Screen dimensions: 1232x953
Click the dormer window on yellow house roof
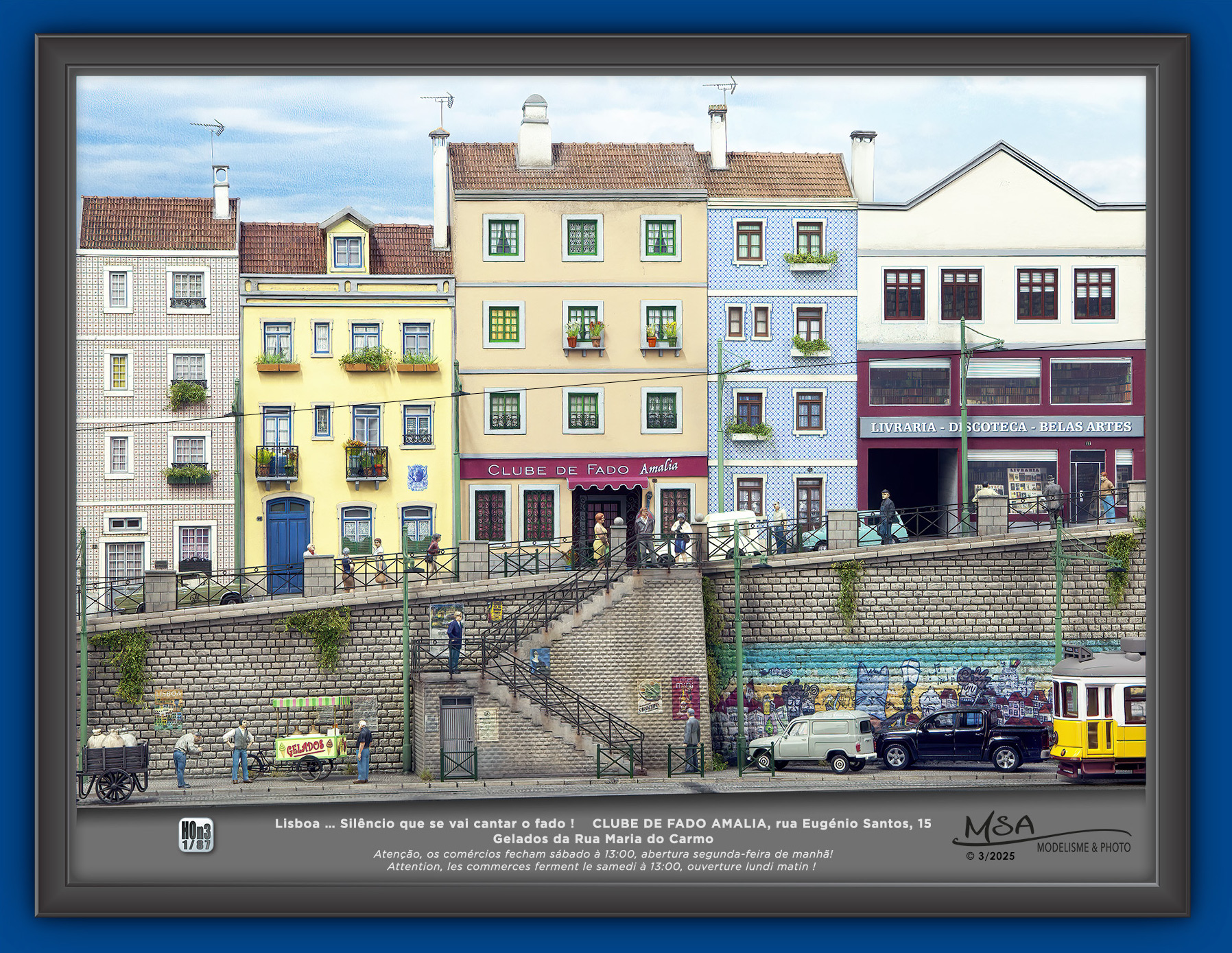[348, 252]
